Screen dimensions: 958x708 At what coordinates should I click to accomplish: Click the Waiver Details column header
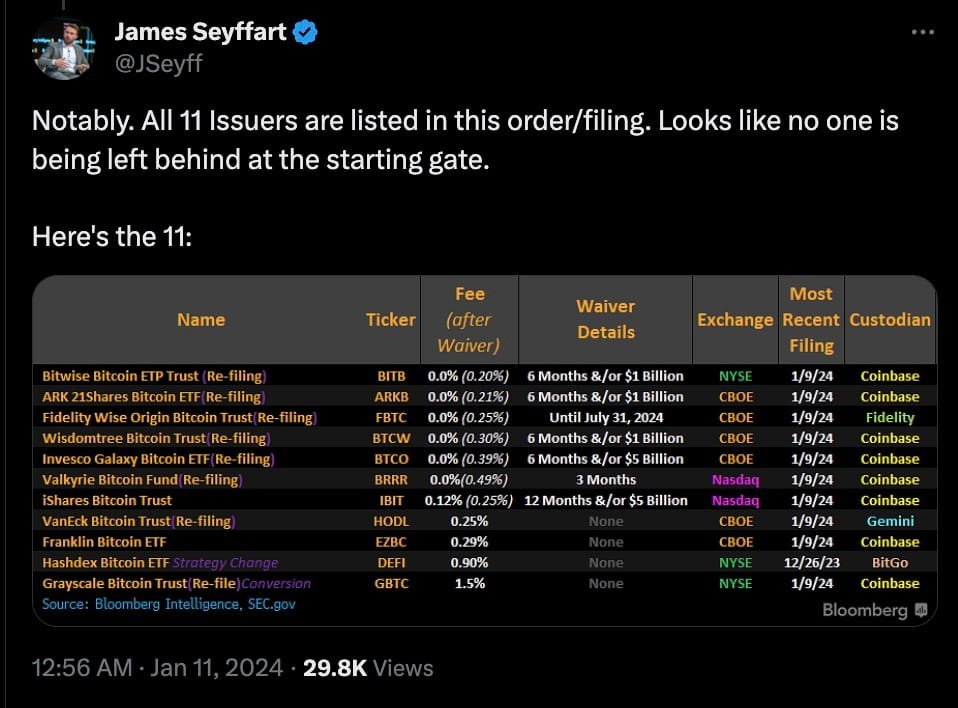tap(605, 319)
